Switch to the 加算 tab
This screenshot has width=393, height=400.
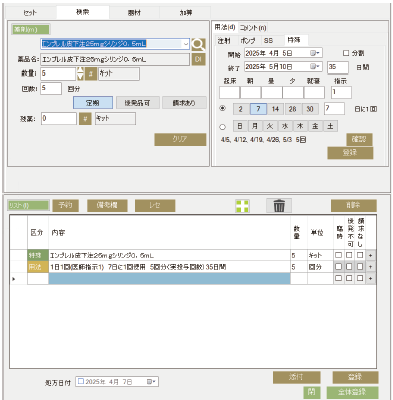click(x=185, y=13)
